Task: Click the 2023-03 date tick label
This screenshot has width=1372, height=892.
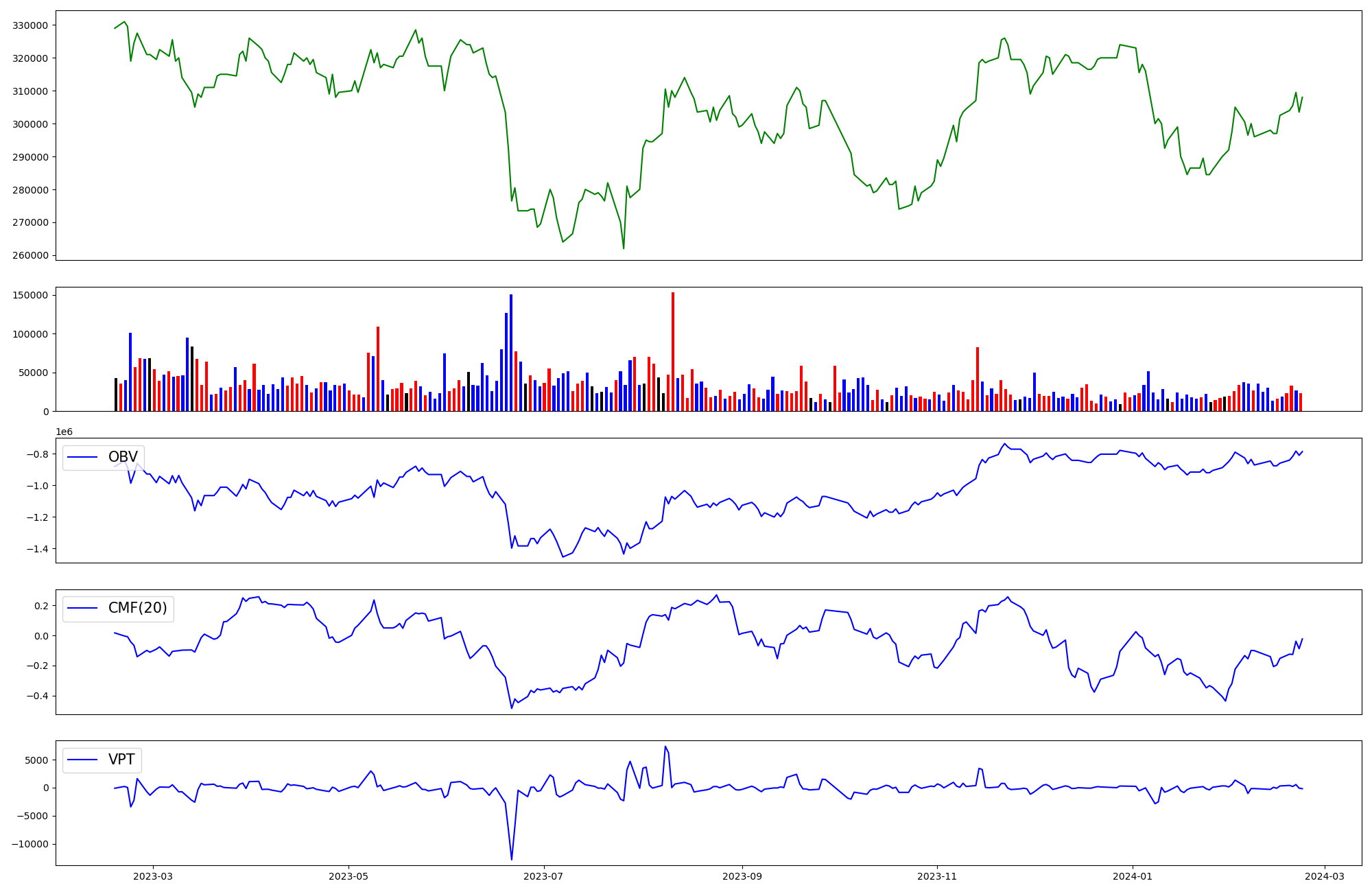Action: click(x=153, y=876)
